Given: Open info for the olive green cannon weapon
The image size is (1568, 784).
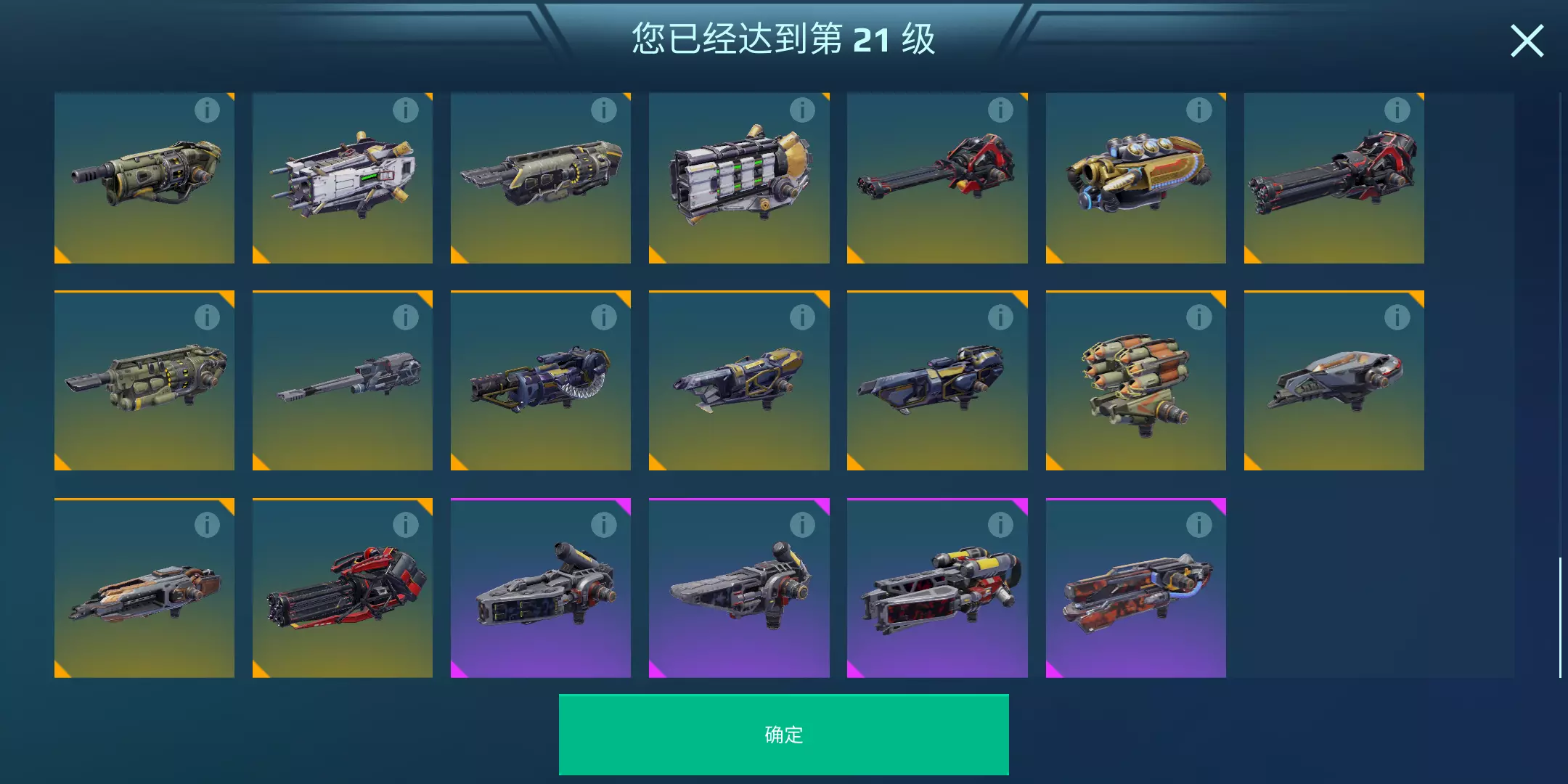Looking at the screenshot, I should click(207, 110).
